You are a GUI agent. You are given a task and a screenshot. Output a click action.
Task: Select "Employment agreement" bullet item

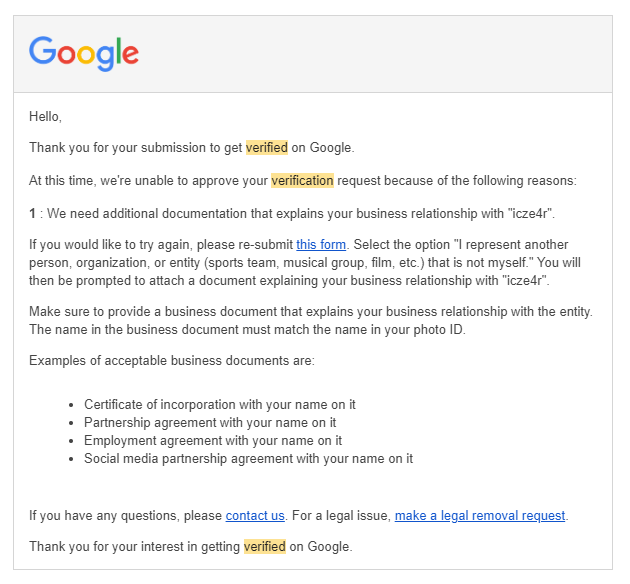pyautogui.click(x=213, y=441)
